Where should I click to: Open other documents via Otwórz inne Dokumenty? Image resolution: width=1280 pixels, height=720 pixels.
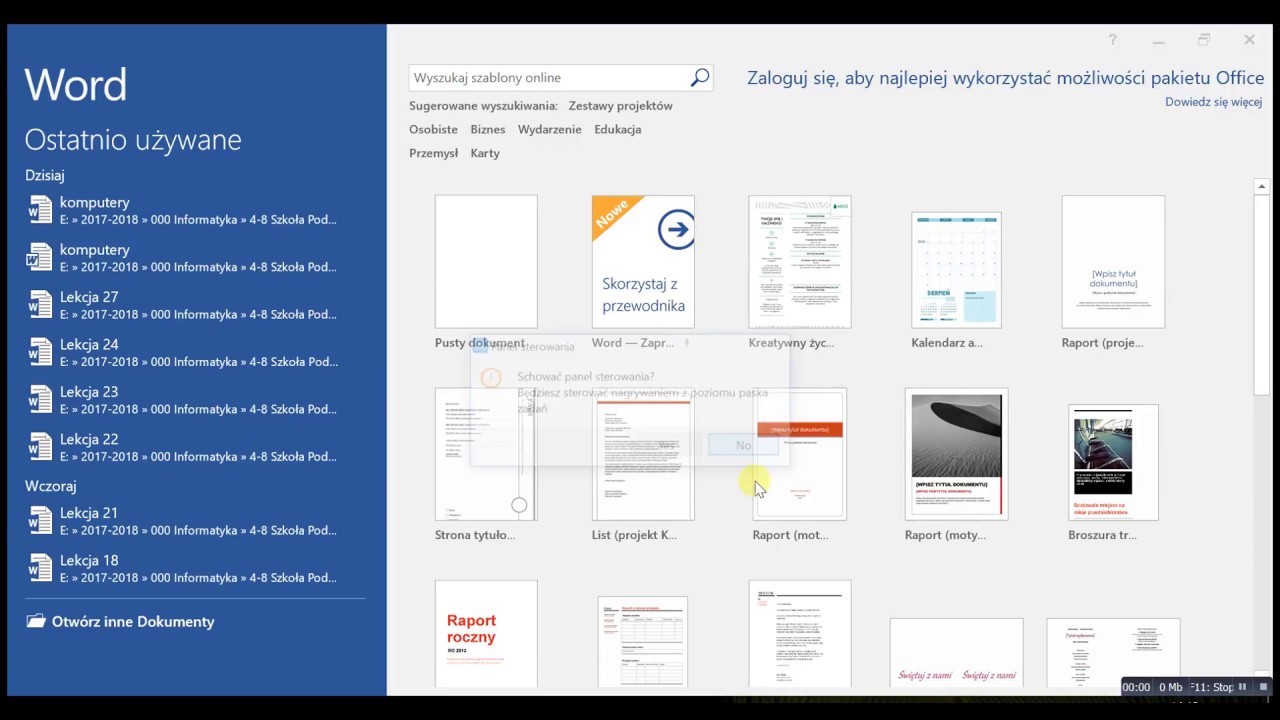coord(120,621)
